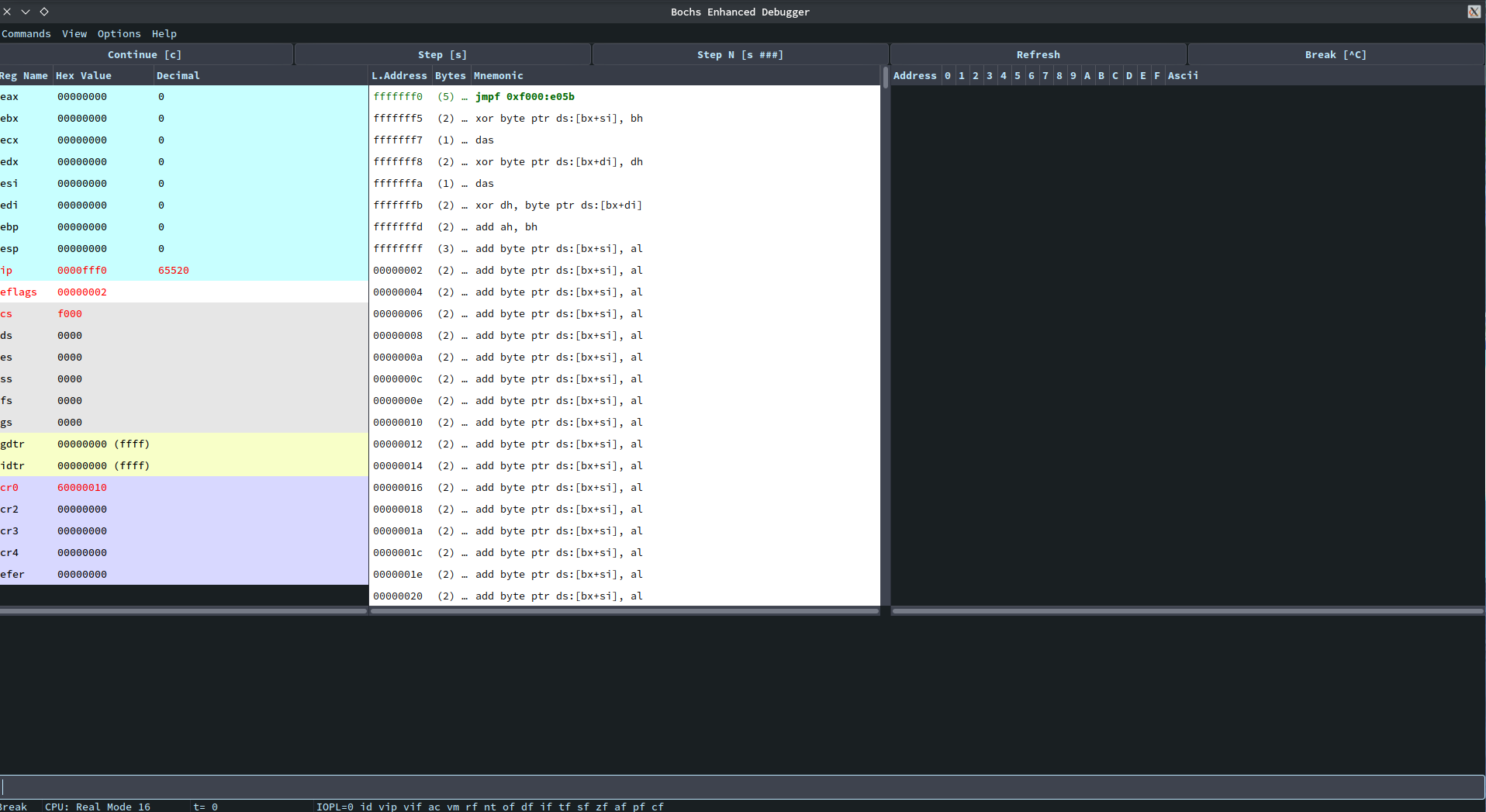Screen dimensions: 1486x812
Task: Select the jmpf 0xf000:e05b instruction line
Action: tap(524, 97)
